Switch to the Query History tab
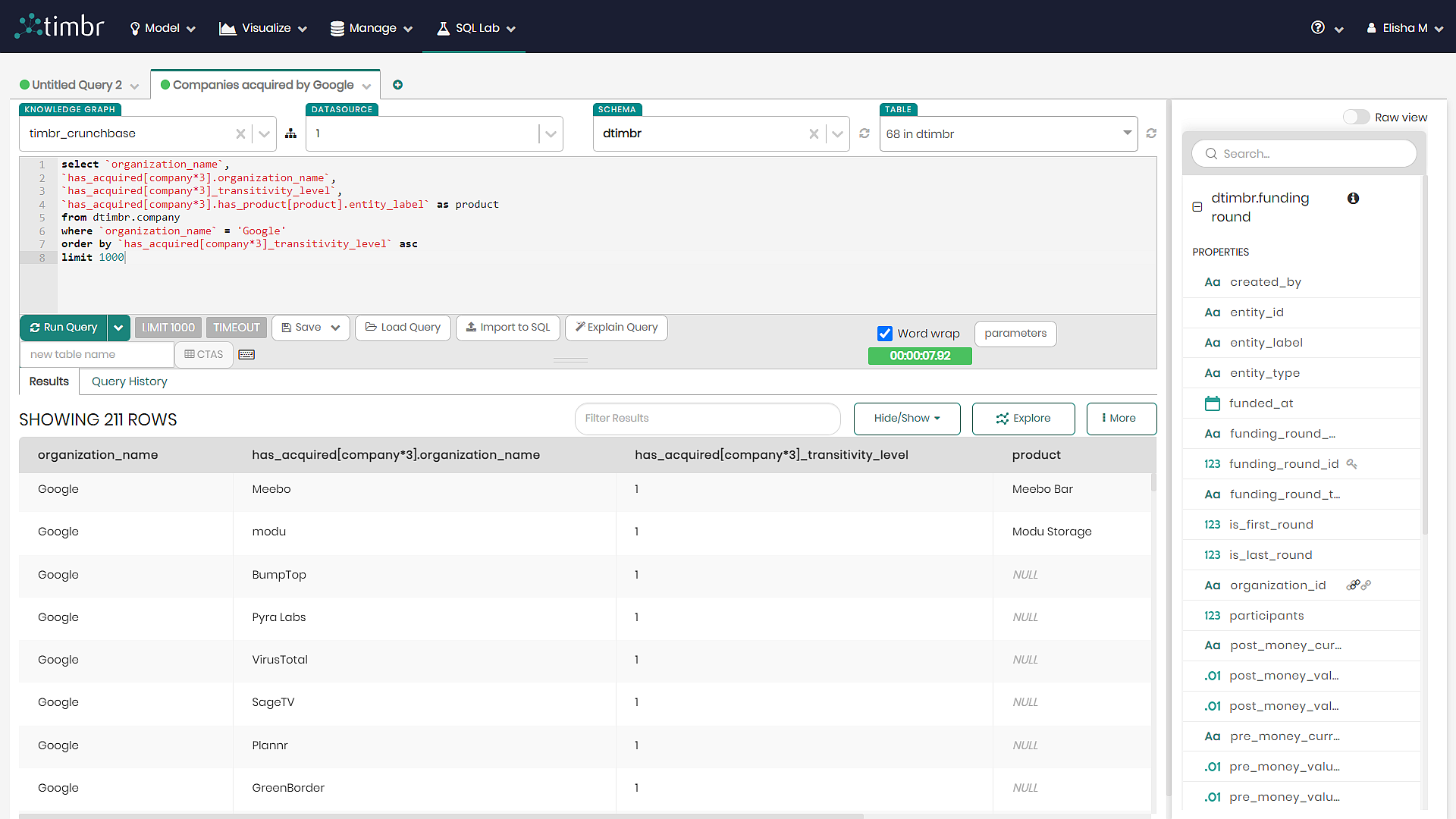This screenshot has width=1456, height=819. (129, 381)
